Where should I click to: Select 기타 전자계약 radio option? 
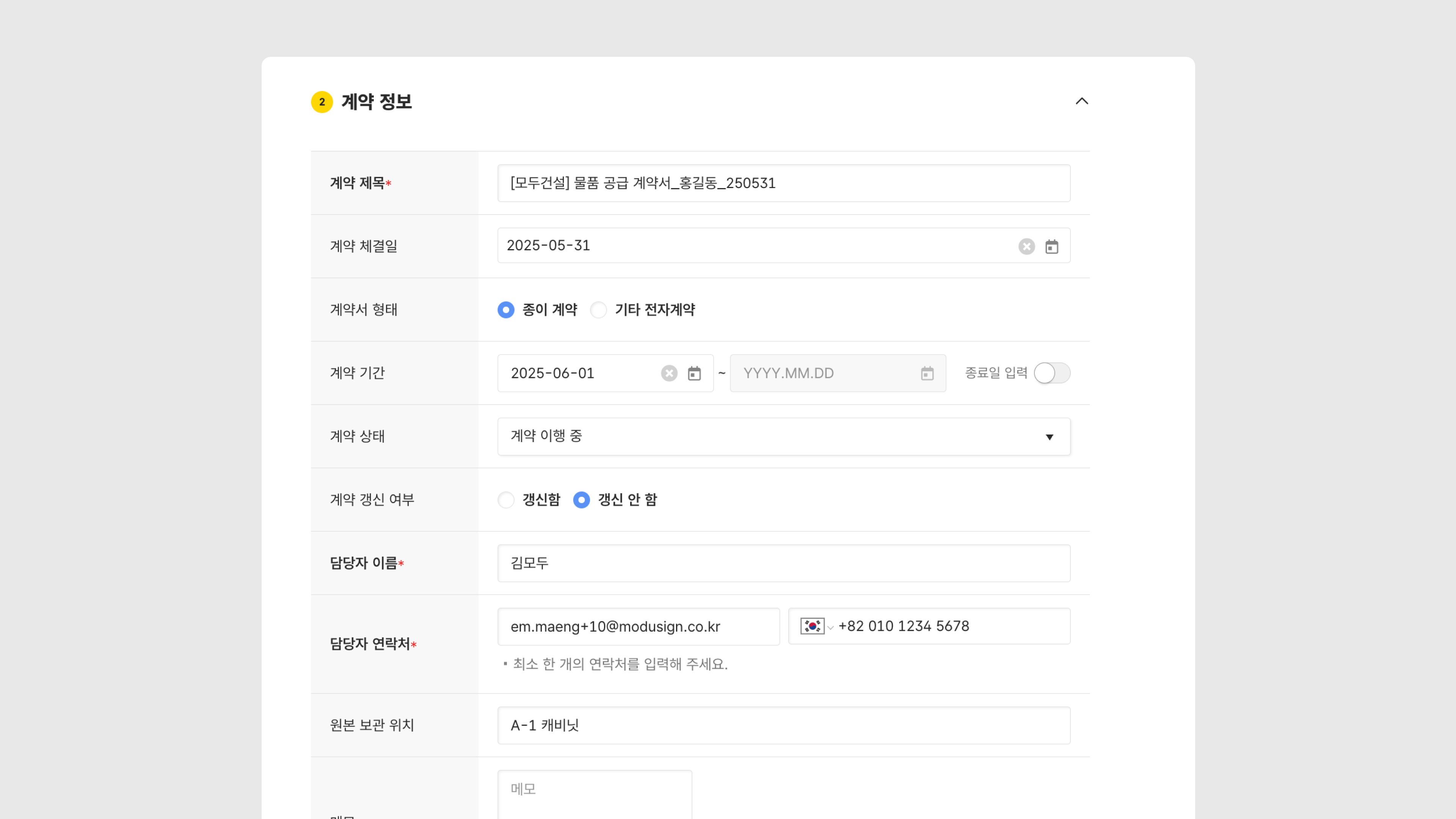[598, 310]
